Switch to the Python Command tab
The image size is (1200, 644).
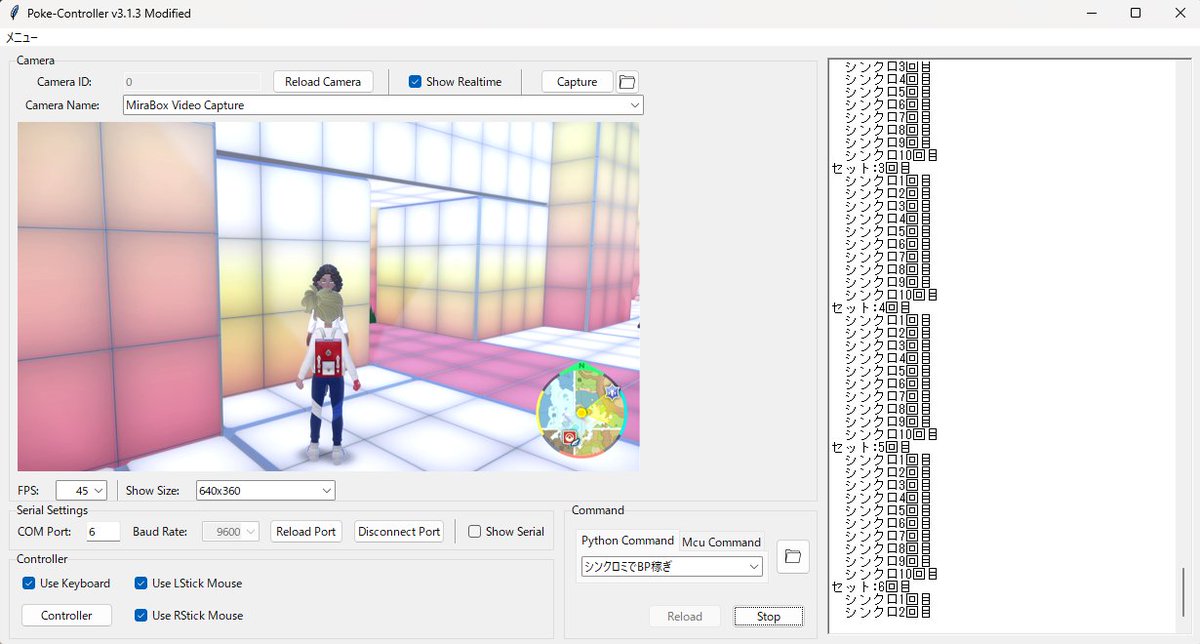tap(628, 541)
